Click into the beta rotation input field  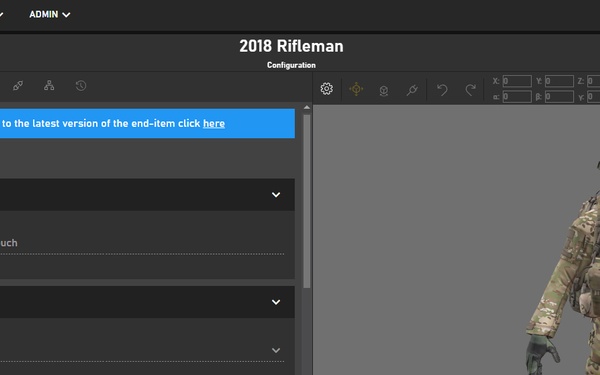pyautogui.click(x=559, y=96)
